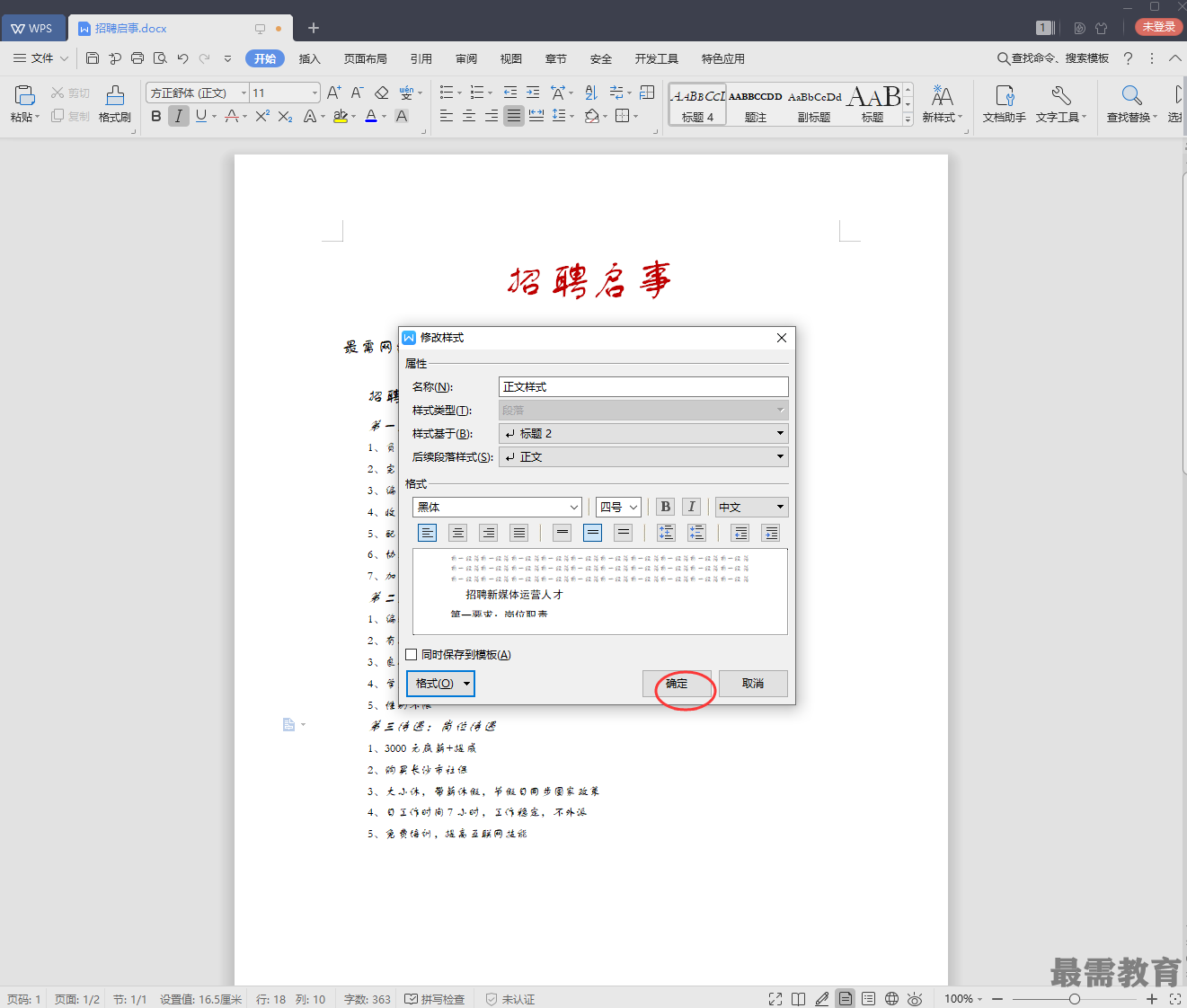Image resolution: width=1187 pixels, height=1008 pixels.
Task: Click the Format Painter tool
Action: tap(115, 104)
